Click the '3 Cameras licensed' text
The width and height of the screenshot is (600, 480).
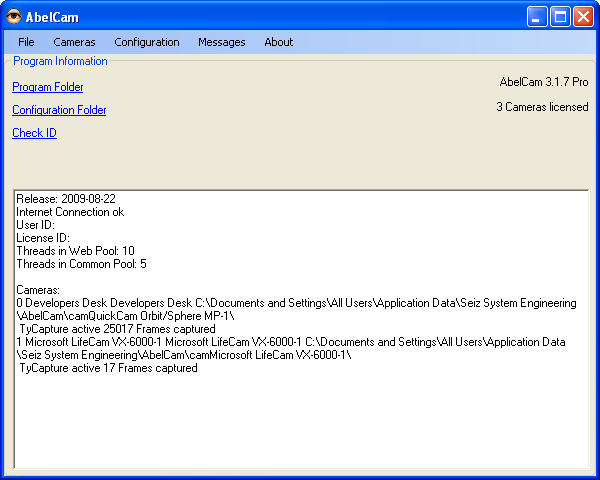click(542, 107)
